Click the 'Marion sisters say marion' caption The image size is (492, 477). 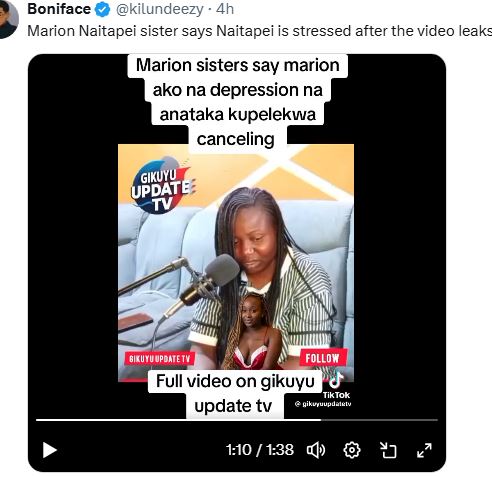(238, 65)
